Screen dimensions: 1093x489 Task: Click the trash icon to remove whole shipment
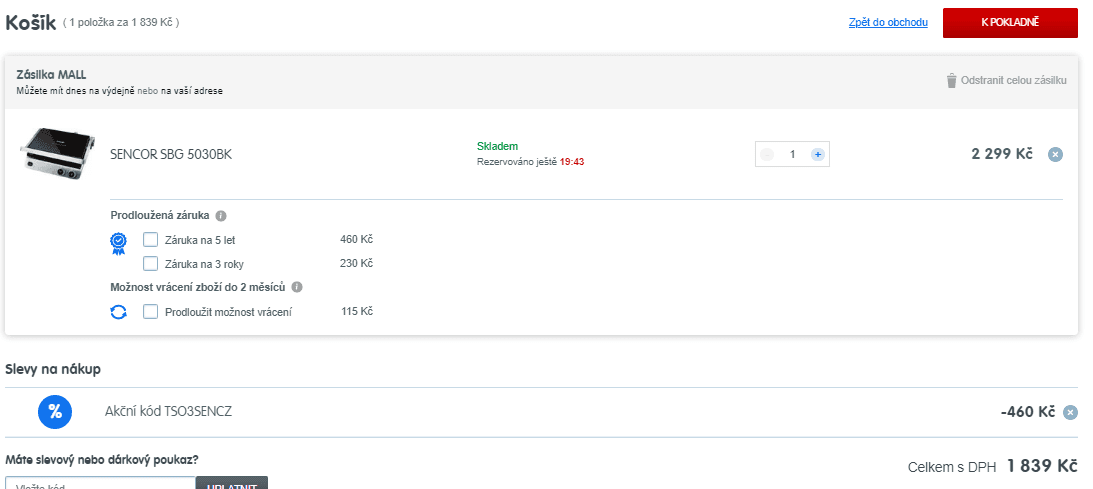(951, 81)
